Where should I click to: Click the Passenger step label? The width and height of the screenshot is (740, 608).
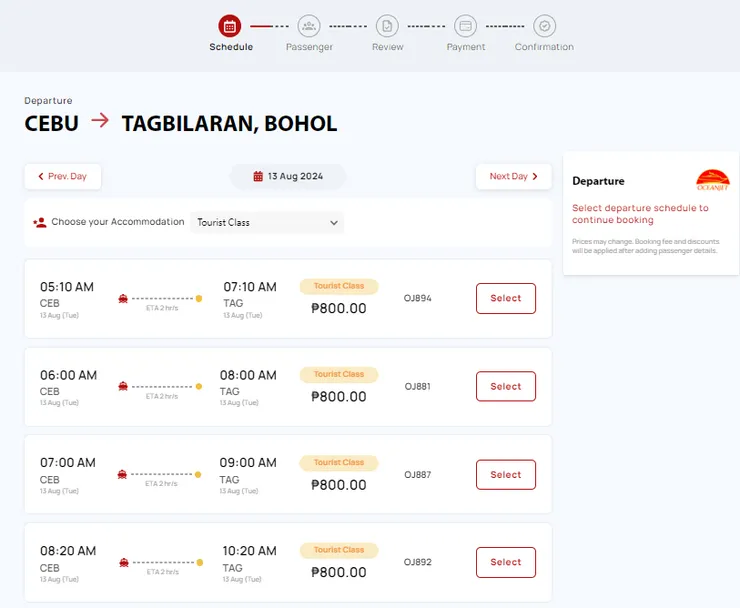click(309, 47)
